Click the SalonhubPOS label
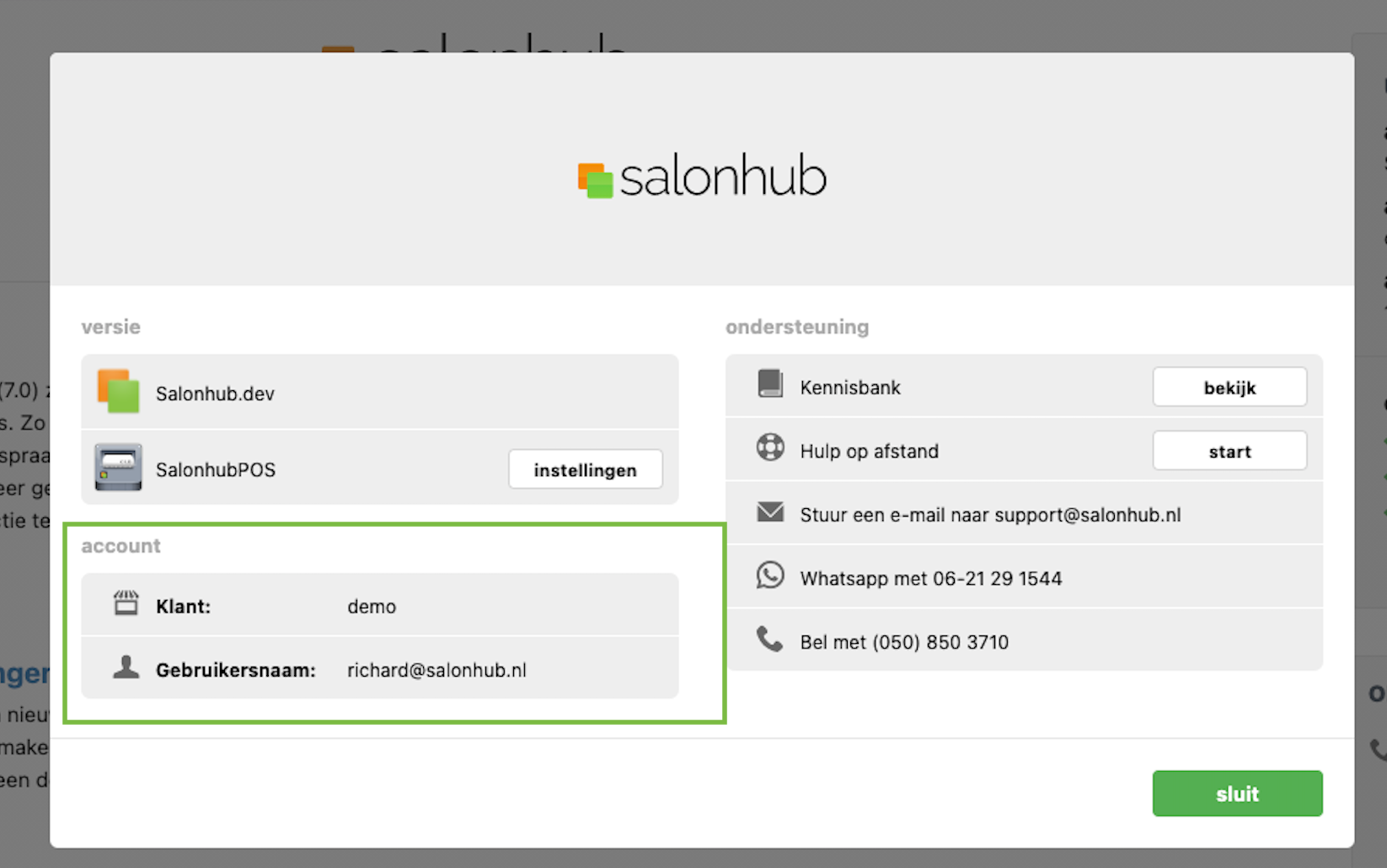The height and width of the screenshot is (868, 1387). [216, 469]
